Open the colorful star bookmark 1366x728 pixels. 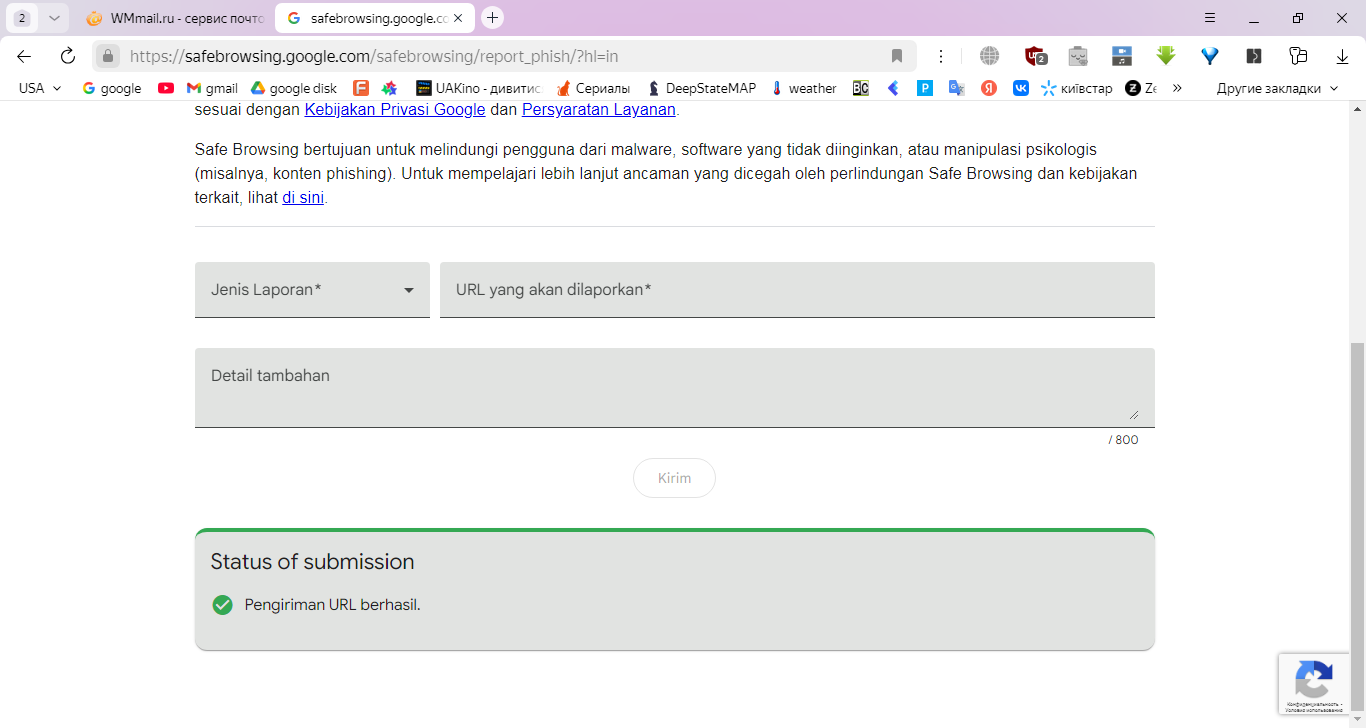point(390,88)
